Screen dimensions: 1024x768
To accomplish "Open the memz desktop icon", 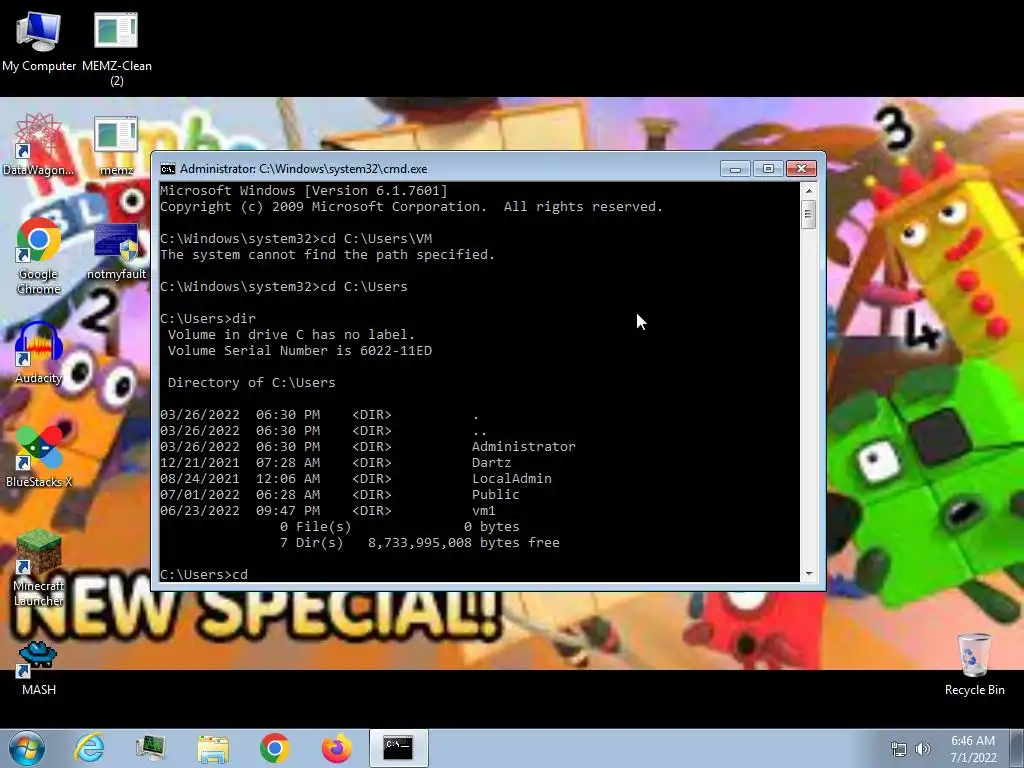I will pos(116,145).
